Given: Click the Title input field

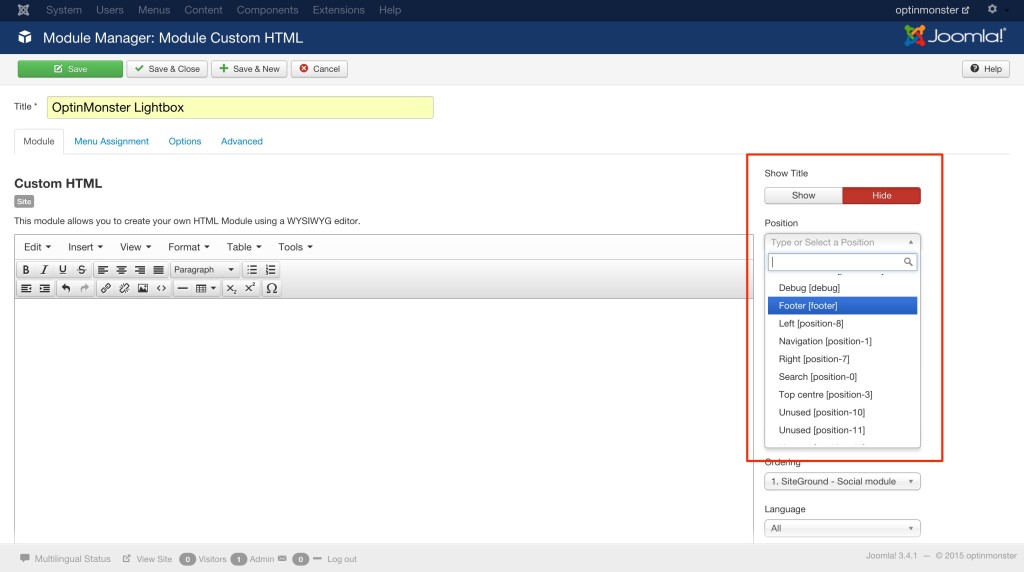Looking at the screenshot, I should coord(240,108).
